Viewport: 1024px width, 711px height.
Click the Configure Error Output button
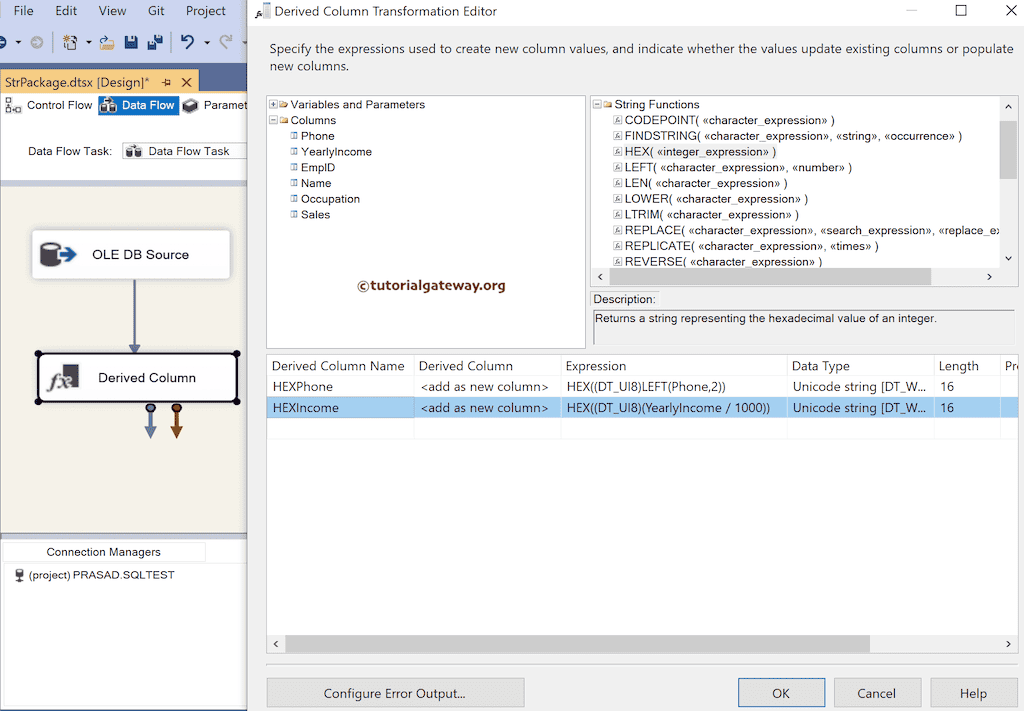point(395,692)
